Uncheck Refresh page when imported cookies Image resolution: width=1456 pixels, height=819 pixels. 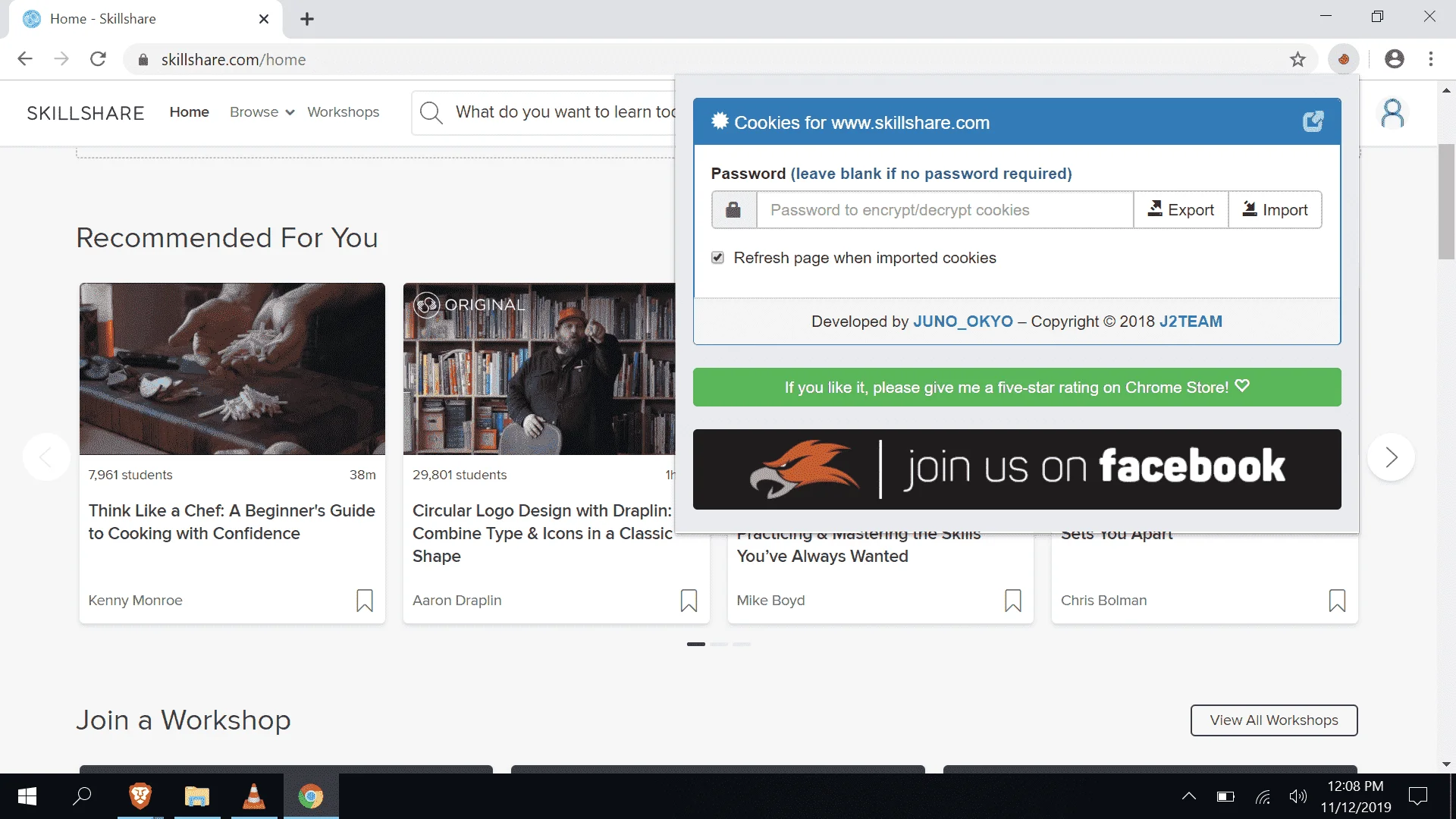[717, 258]
